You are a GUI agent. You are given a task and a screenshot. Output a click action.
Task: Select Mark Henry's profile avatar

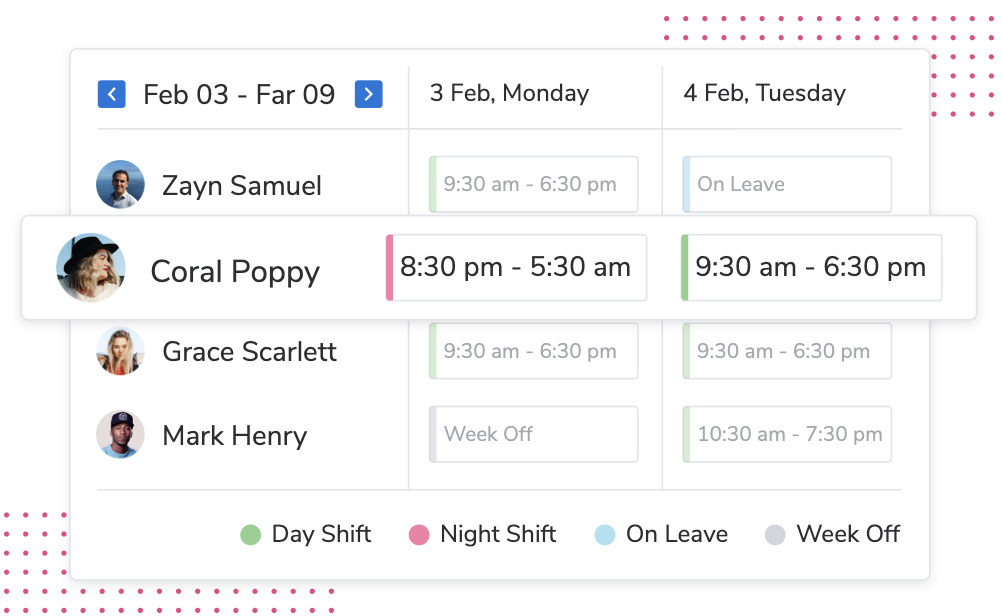(x=120, y=435)
